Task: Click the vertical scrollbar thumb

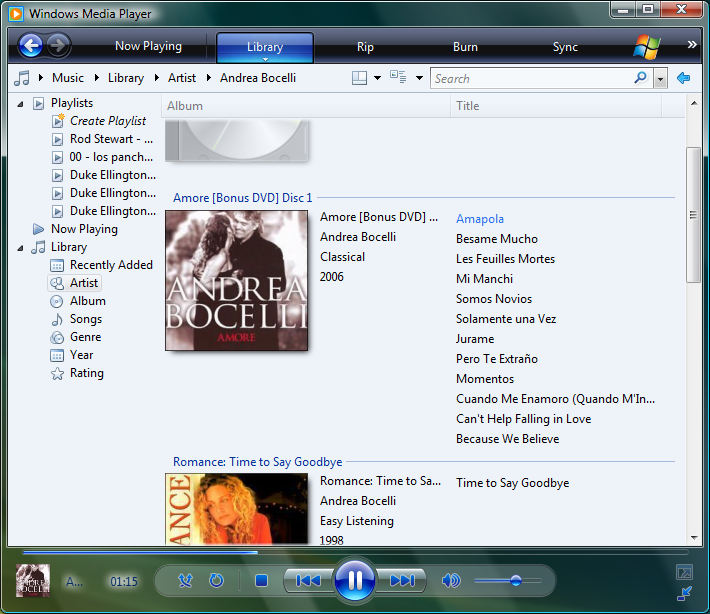Action: tap(693, 215)
